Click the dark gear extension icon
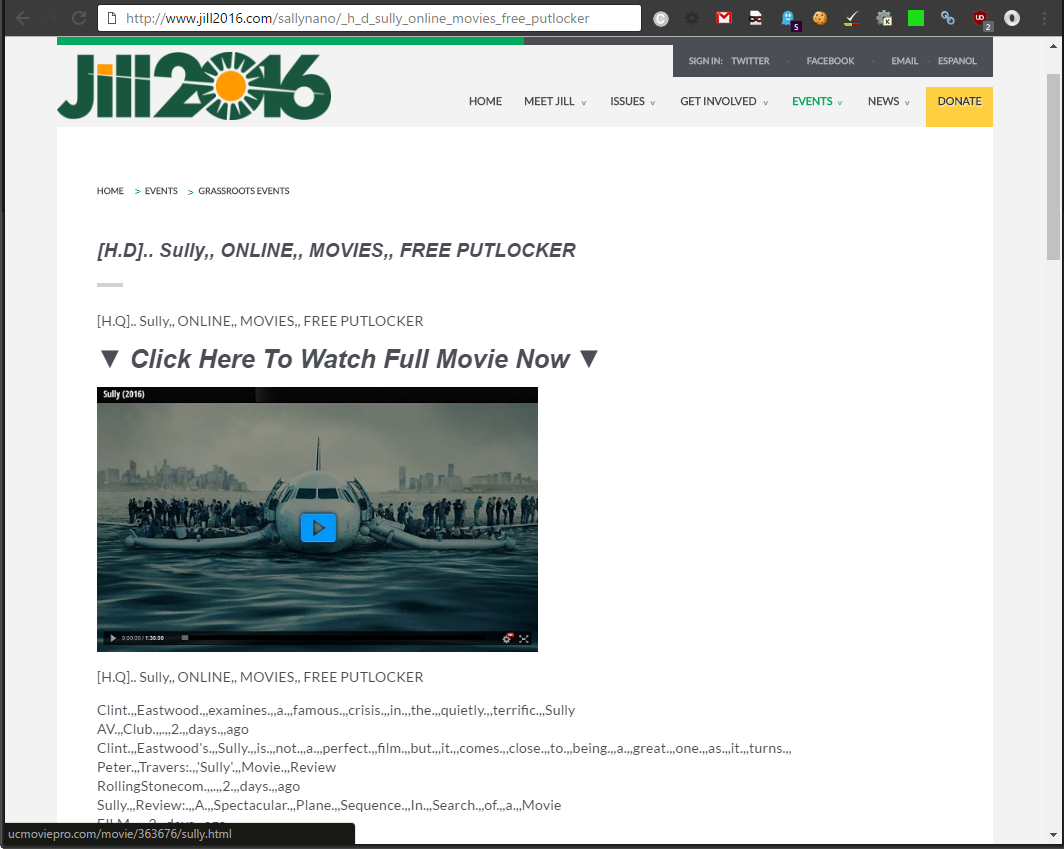Viewport: 1064px width, 849px height. click(691, 18)
